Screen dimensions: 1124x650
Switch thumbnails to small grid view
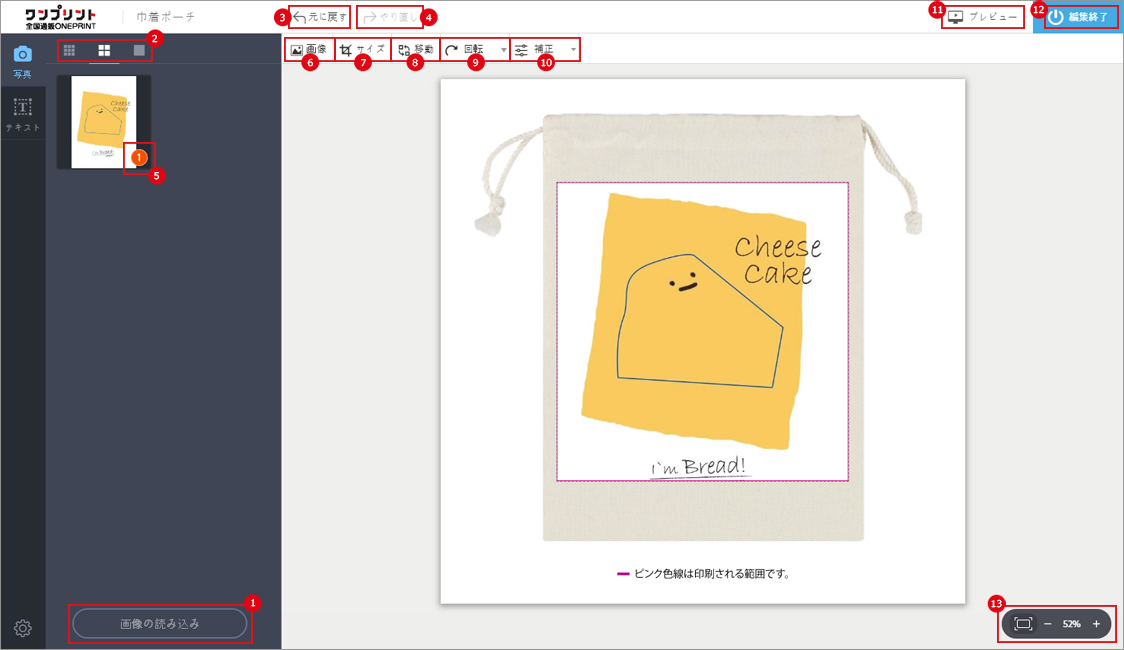[x=69, y=50]
